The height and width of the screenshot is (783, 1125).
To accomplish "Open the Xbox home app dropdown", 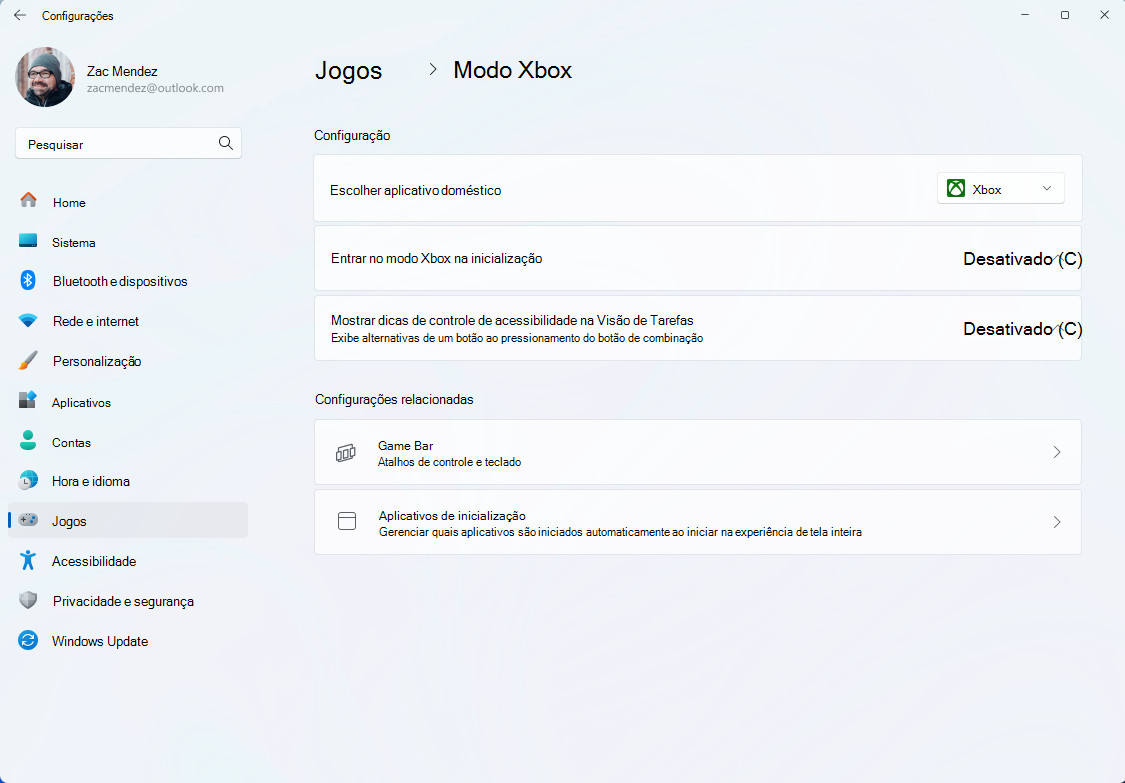I will tap(1000, 189).
